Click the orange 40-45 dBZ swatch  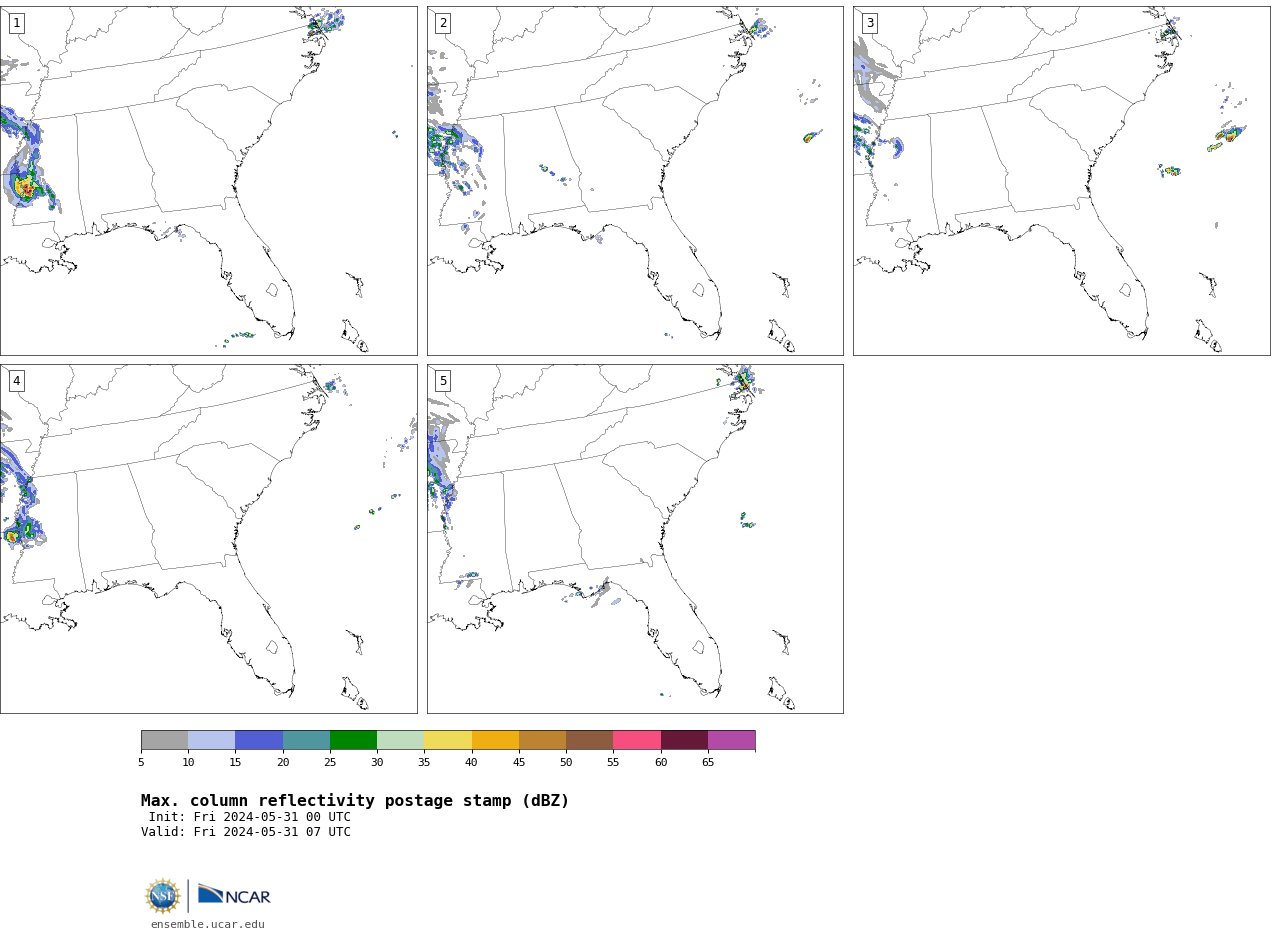pos(495,740)
